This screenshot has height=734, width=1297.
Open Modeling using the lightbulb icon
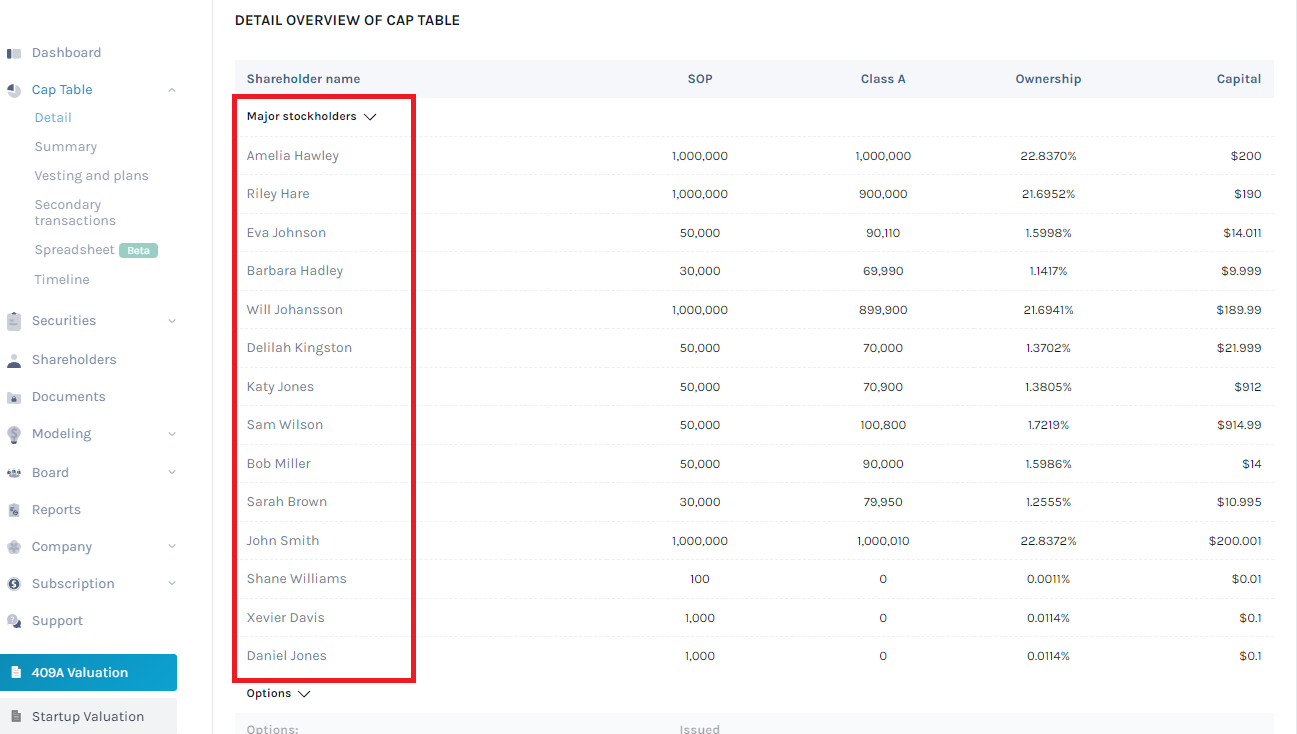(14, 433)
